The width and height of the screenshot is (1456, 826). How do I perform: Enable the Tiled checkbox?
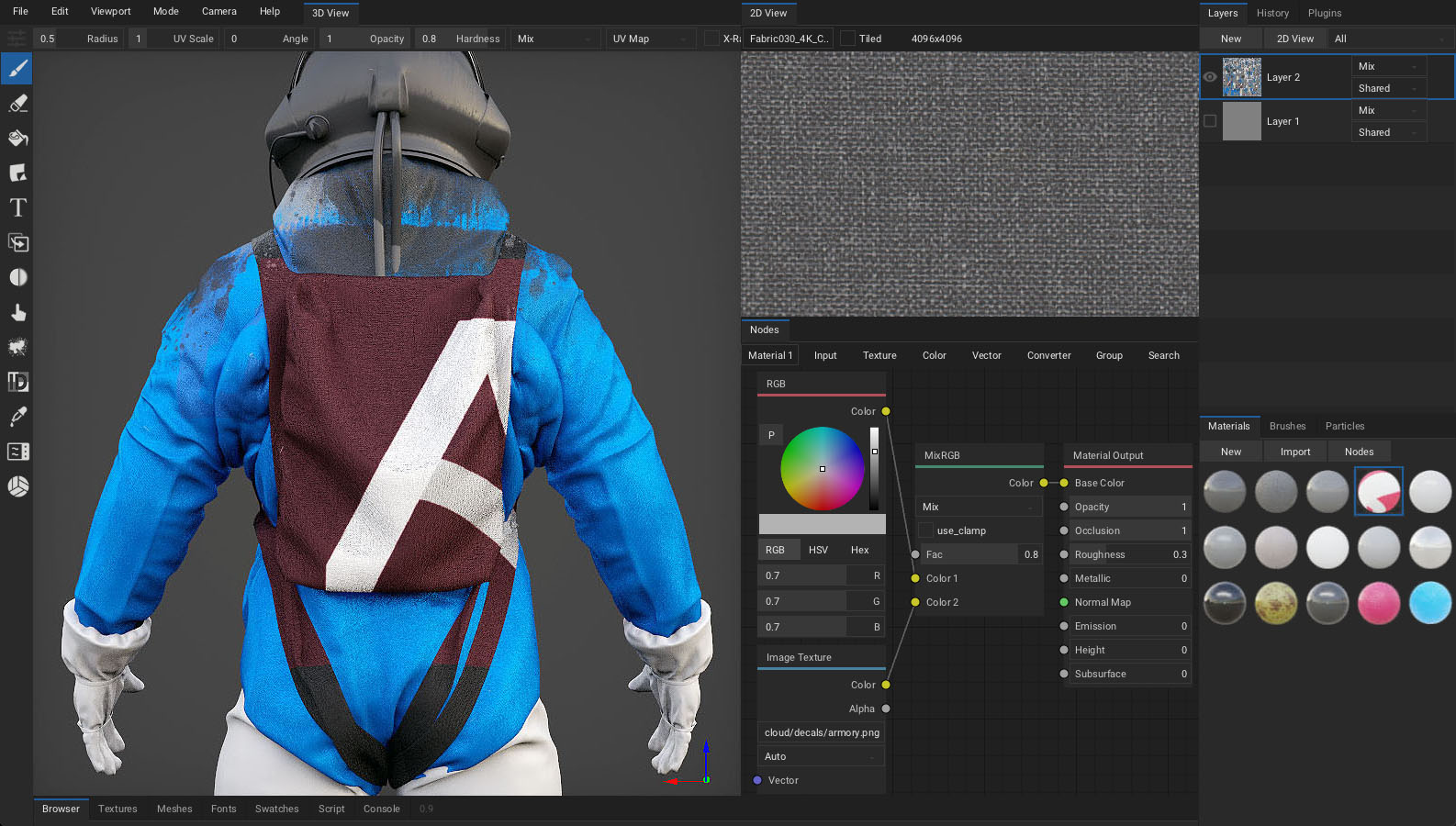click(847, 39)
